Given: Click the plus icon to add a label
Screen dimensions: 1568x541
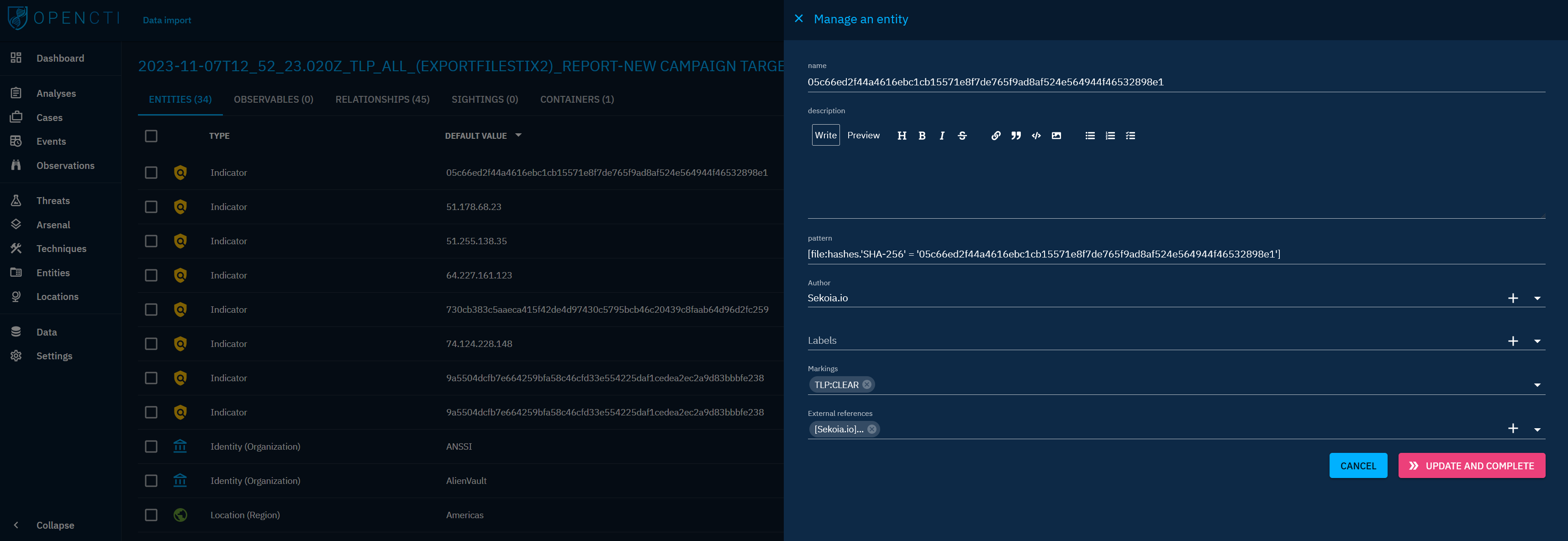Looking at the screenshot, I should pos(1513,341).
